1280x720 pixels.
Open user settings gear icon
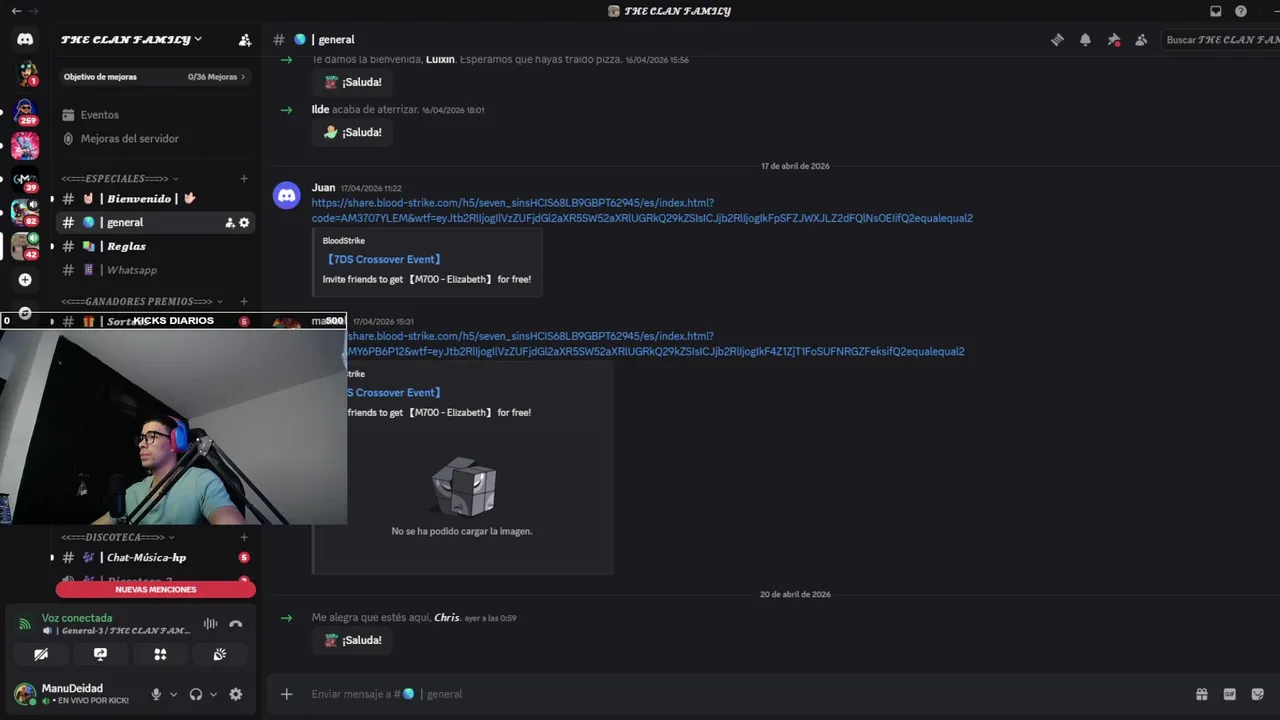[236, 694]
